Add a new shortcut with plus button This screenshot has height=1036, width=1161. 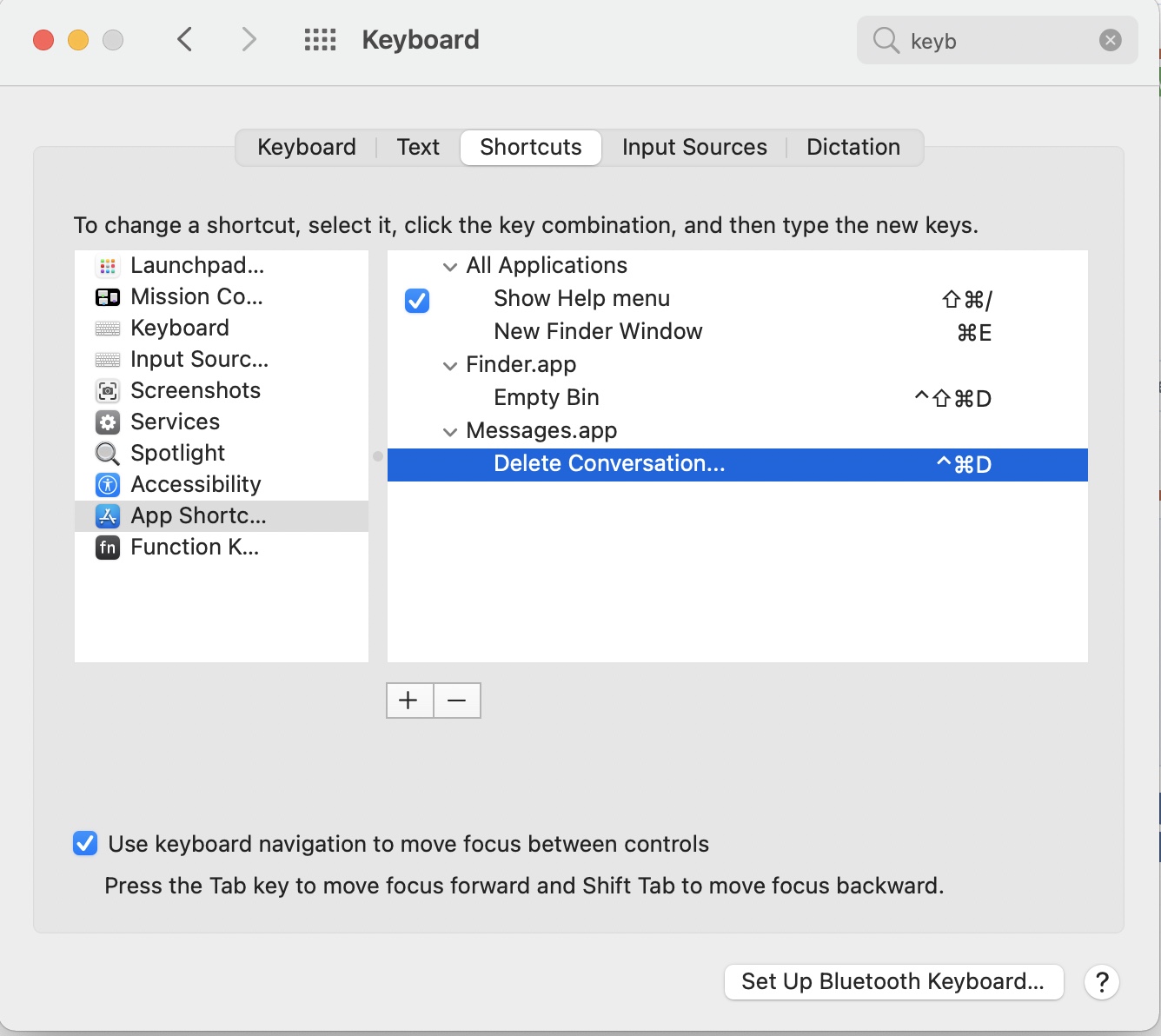pos(409,701)
